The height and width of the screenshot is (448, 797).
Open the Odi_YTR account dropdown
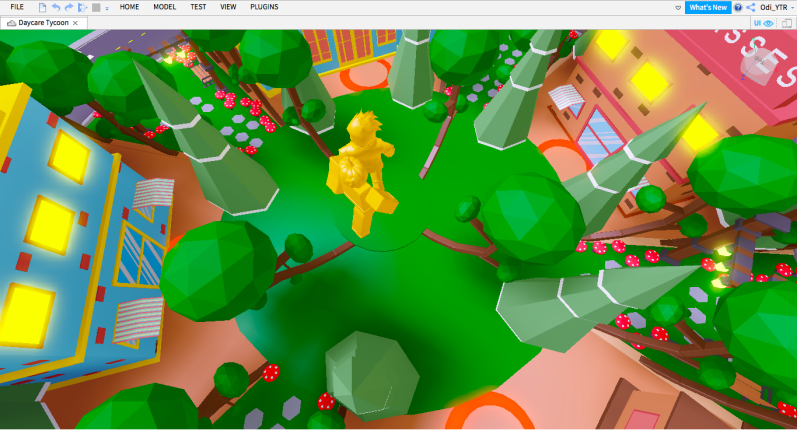(x=776, y=7)
